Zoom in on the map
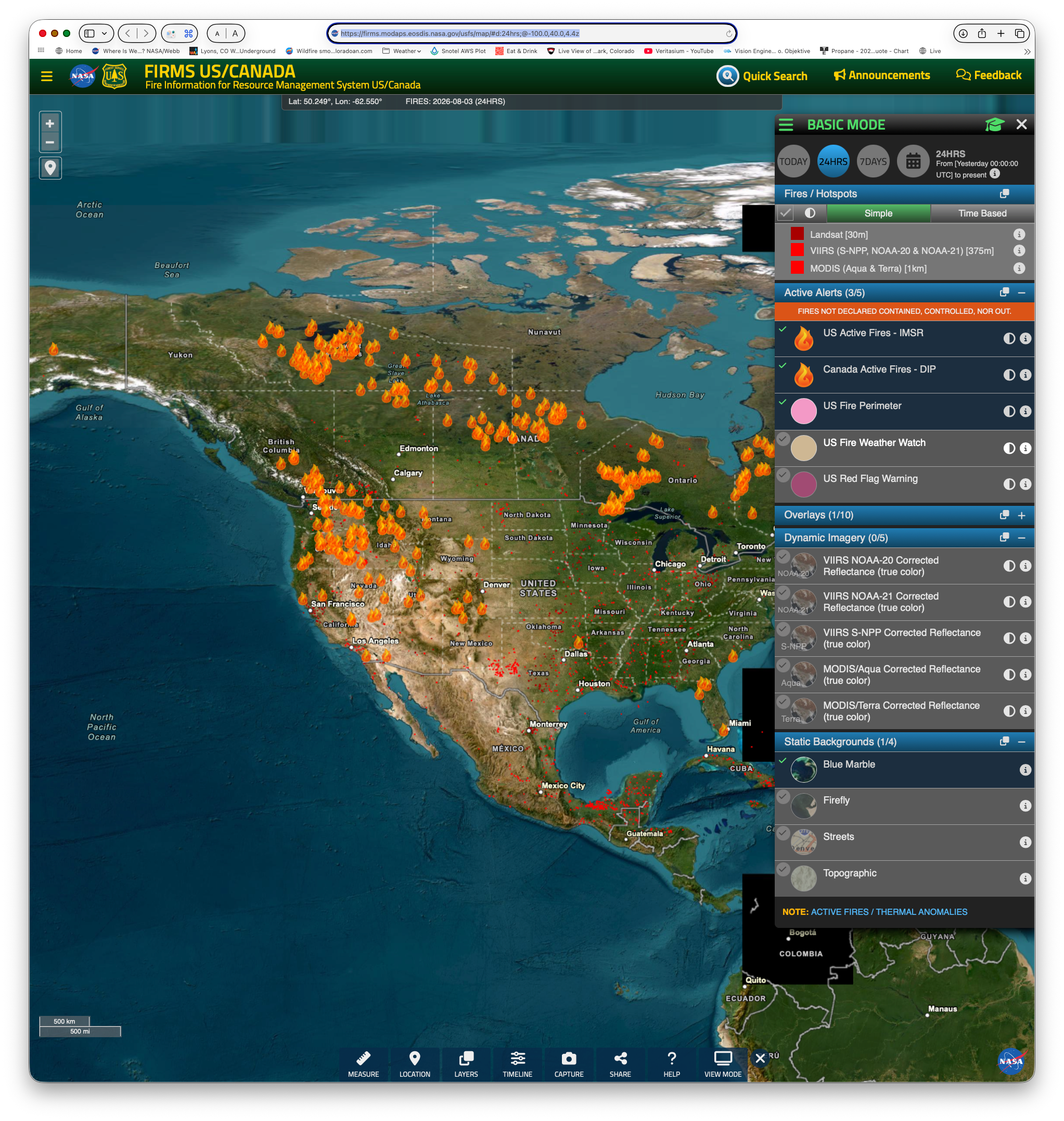 (x=50, y=123)
